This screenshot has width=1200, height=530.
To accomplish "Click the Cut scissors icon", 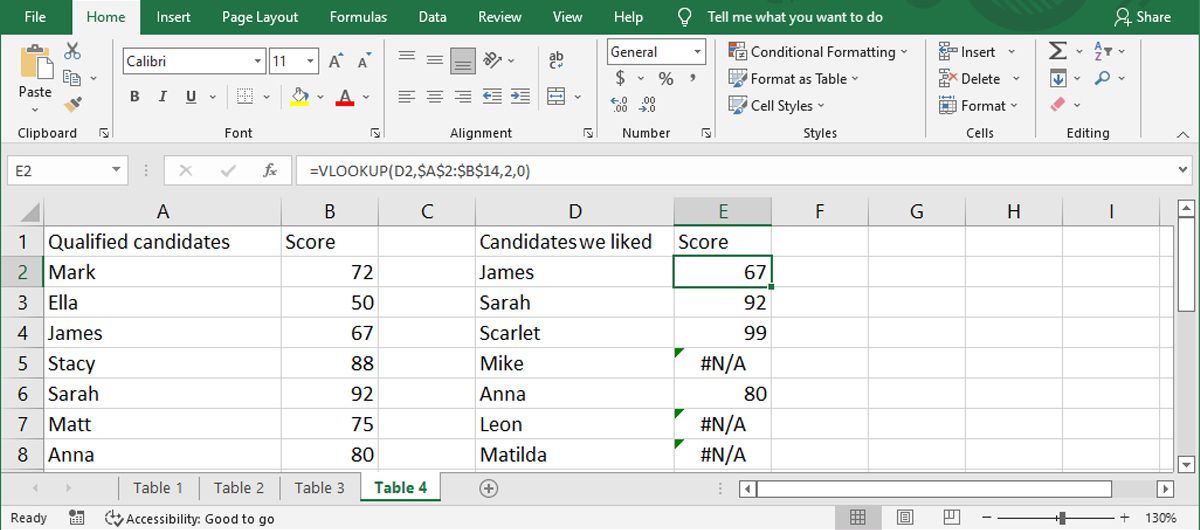I will coord(72,52).
